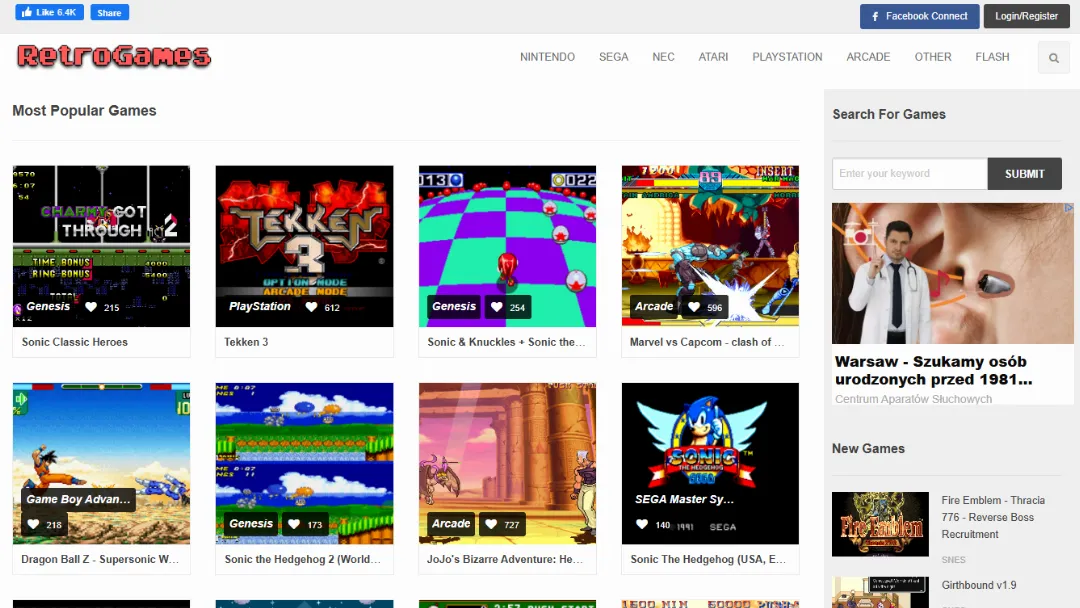Image resolution: width=1080 pixels, height=608 pixels.
Task: Expand the Atari navigation menu
Action: pyautogui.click(x=713, y=57)
